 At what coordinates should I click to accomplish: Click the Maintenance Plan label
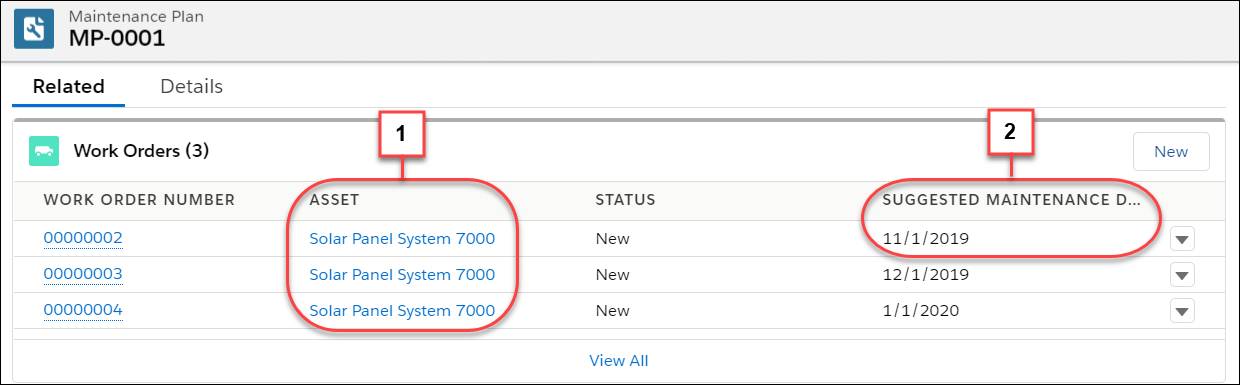click(x=136, y=16)
